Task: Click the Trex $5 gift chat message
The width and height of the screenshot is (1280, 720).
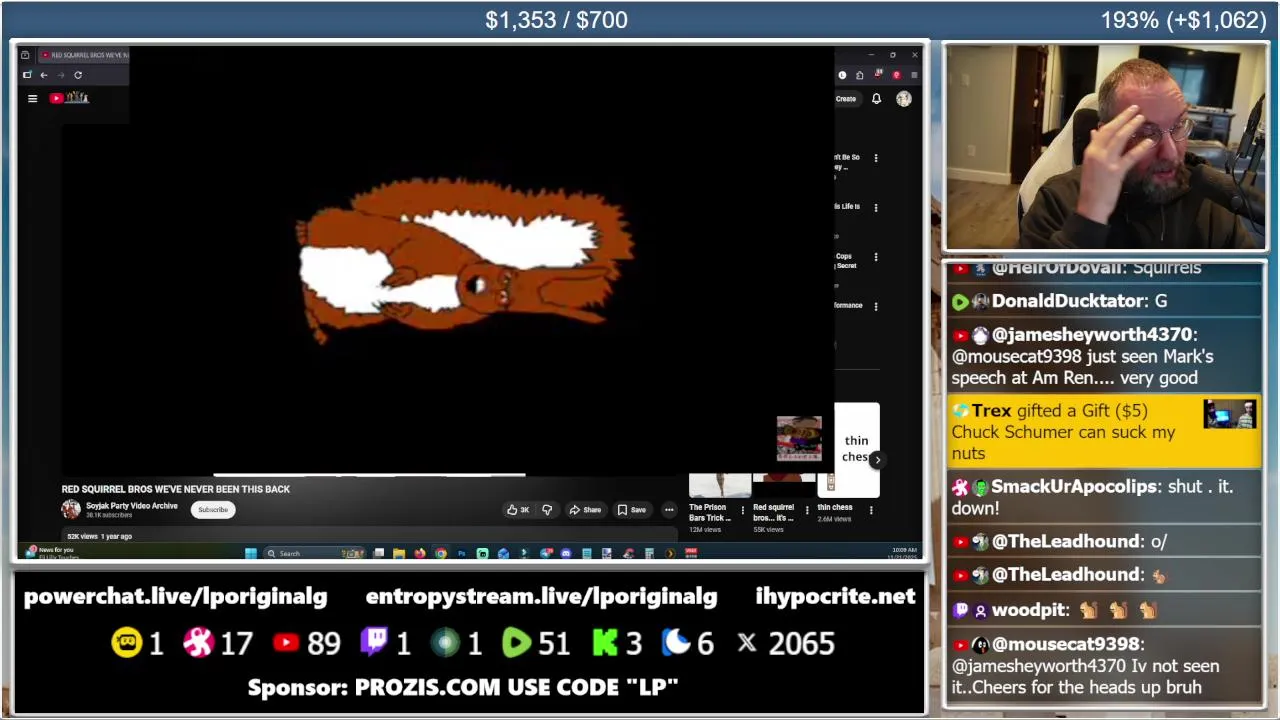Action: coord(1104,432)
